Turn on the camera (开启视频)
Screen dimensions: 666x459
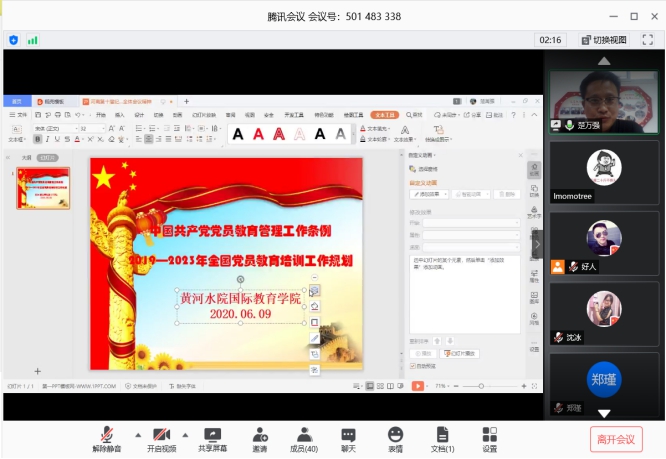point(161,438)
